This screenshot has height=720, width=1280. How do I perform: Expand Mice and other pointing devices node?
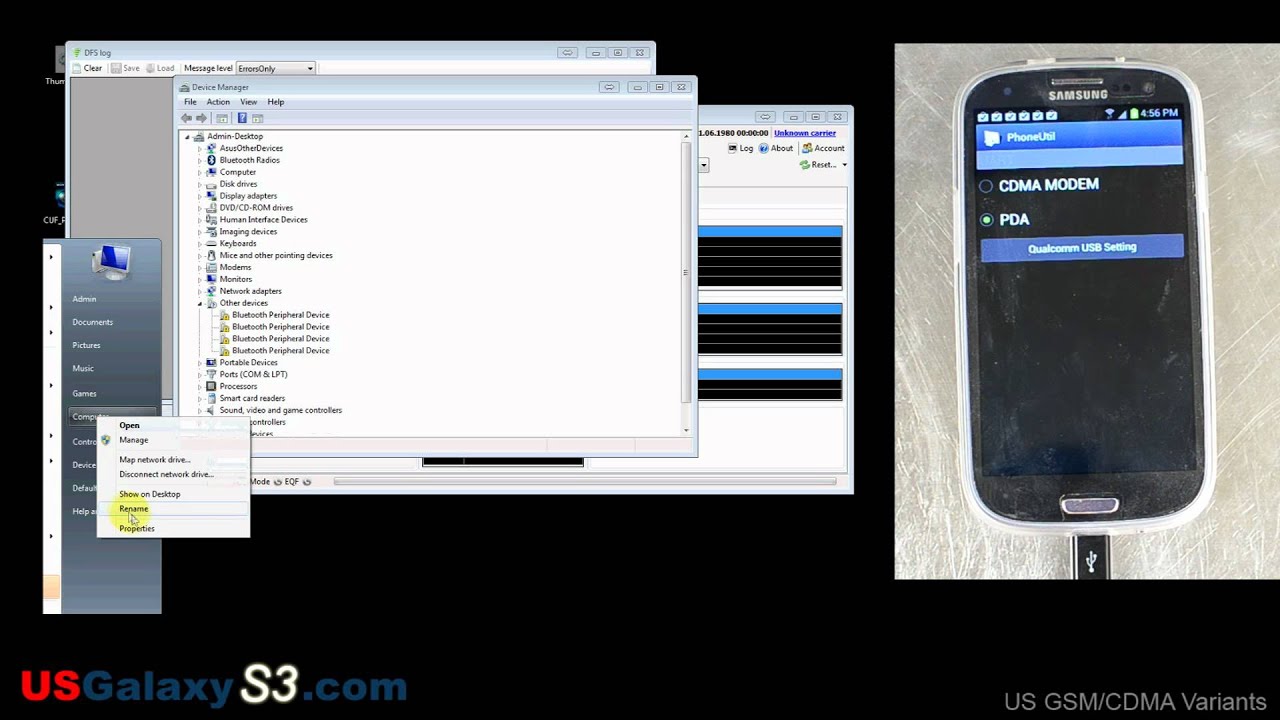pyautogui.click(x=199, y=255)
